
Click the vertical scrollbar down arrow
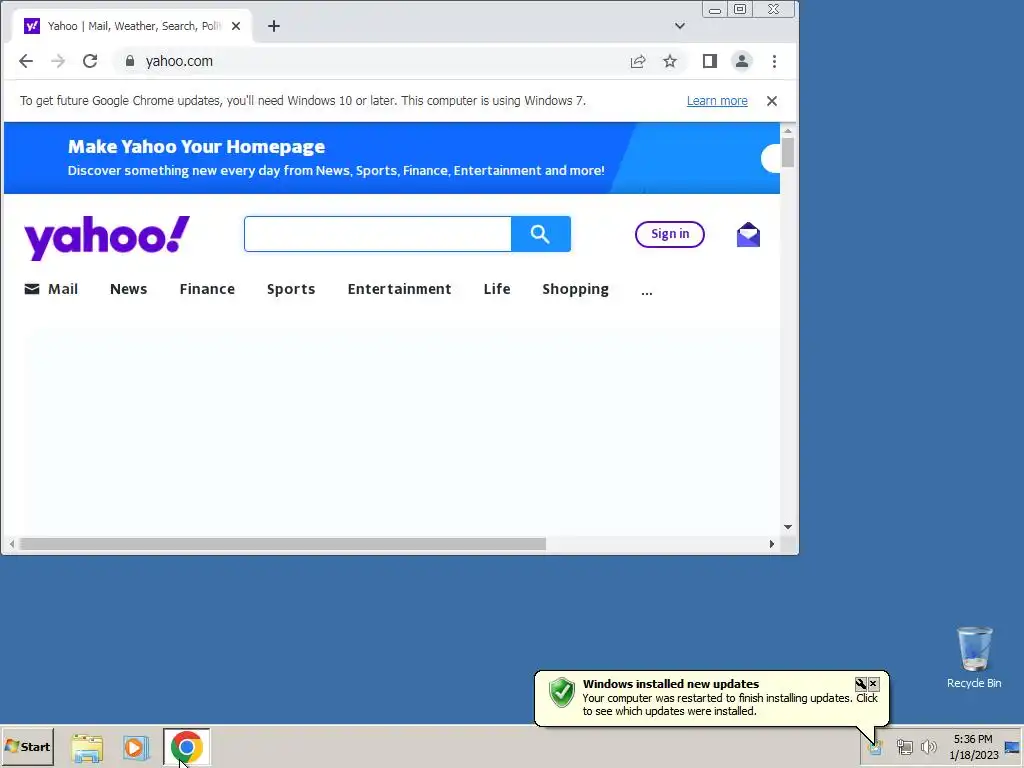(788, 527)
